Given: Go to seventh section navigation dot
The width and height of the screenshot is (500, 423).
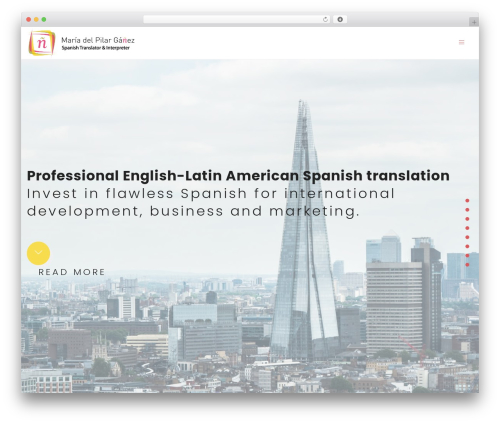Looking at the screenshot, I should 467,256.
